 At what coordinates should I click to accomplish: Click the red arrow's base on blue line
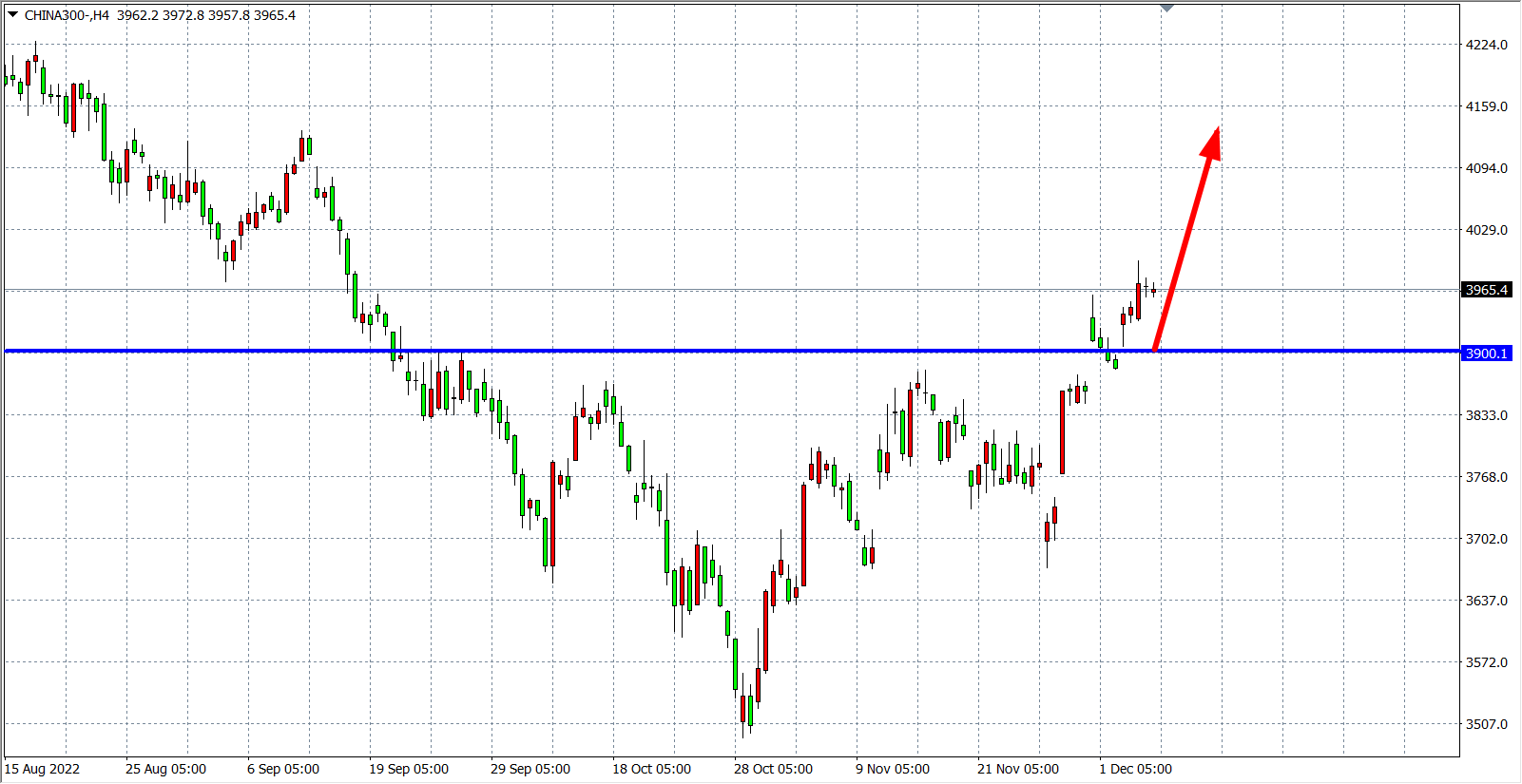[1155, 350]
